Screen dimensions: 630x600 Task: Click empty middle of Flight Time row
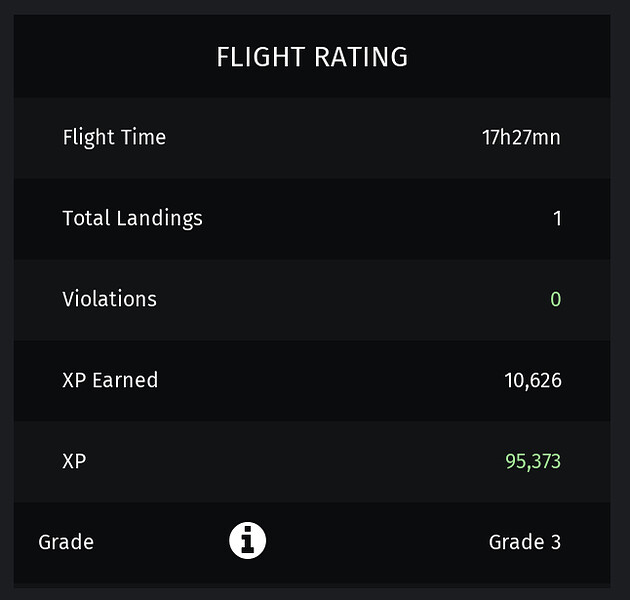pos(320,137)
